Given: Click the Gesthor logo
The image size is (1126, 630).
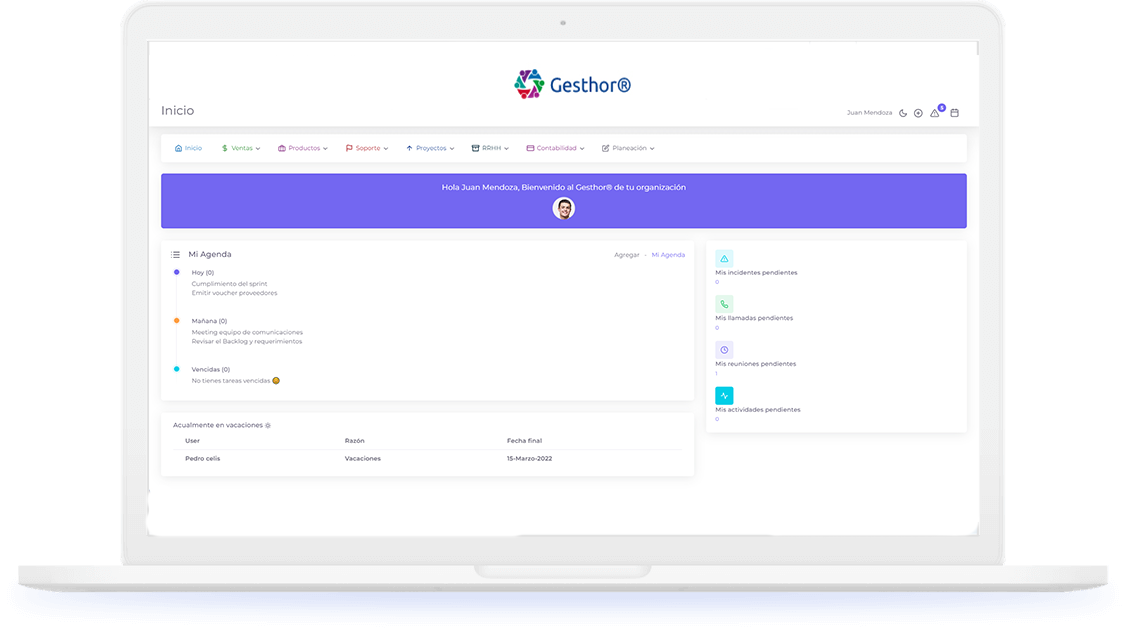Looking at the screenshot, I should point(572,85).
